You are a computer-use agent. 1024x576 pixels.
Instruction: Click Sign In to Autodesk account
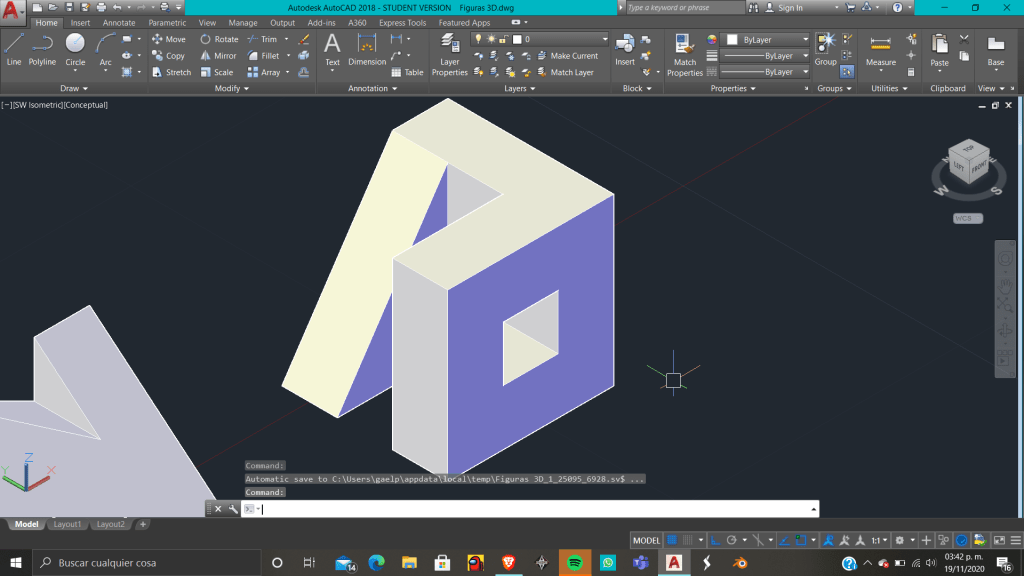tap(790, 8)
